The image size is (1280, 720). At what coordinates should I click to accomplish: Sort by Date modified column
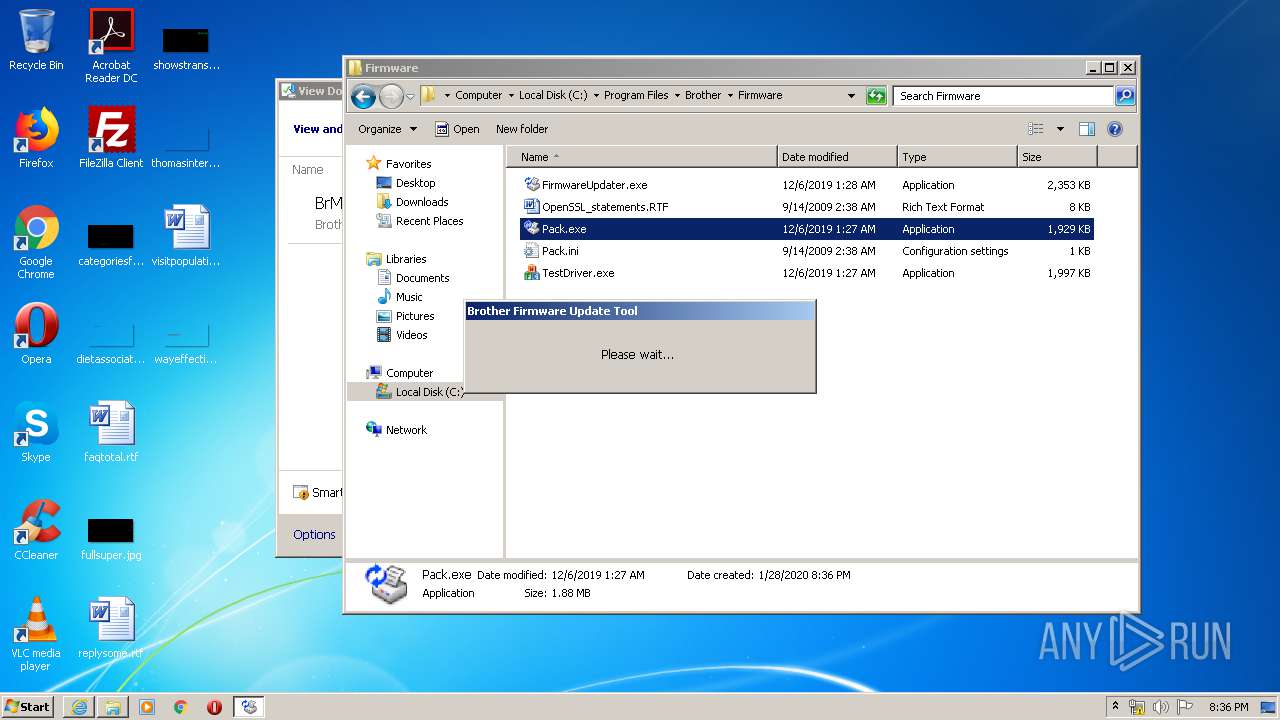[x=837, y=157]
